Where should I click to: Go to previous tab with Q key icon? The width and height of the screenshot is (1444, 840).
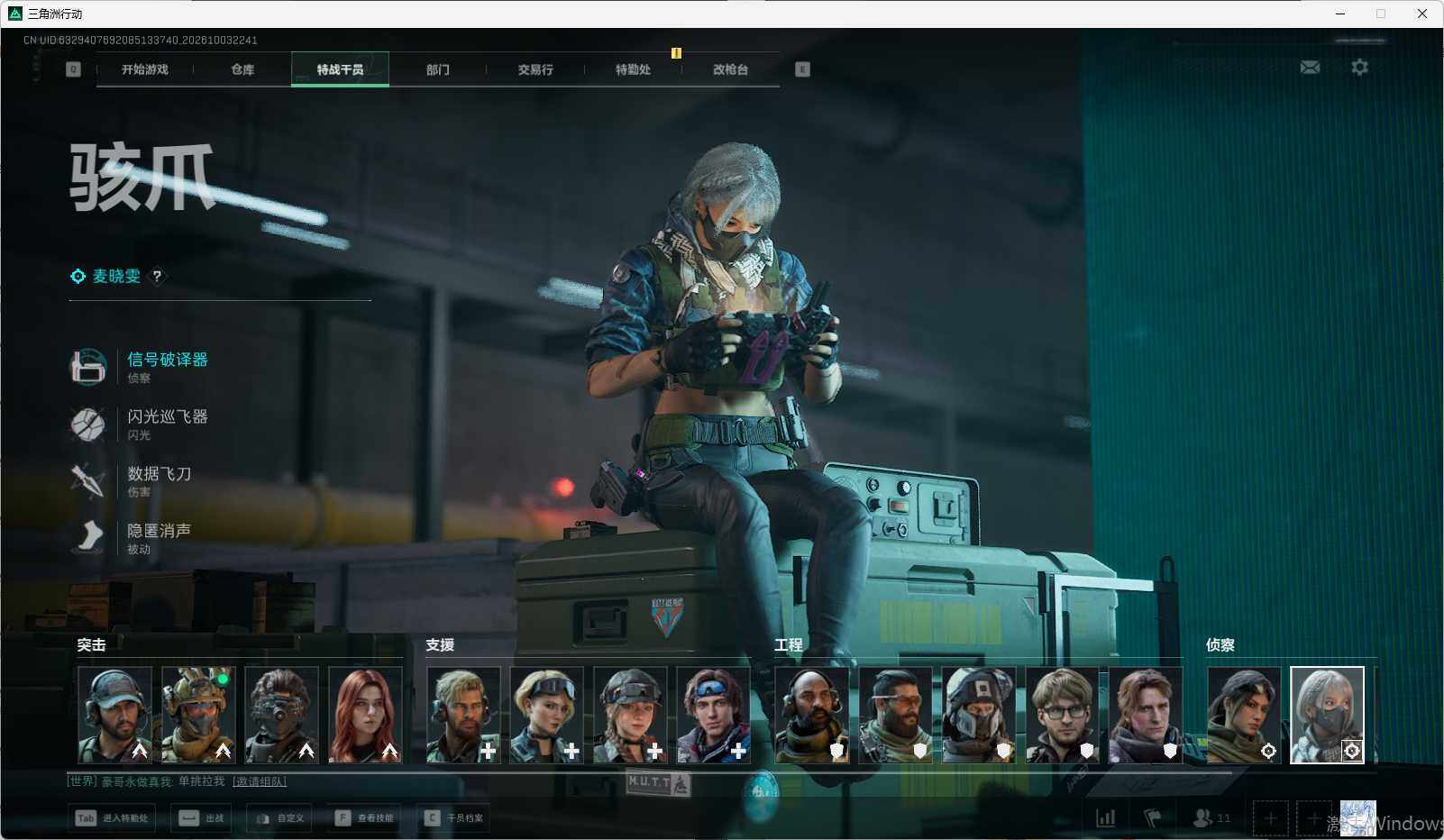point(73,69)
